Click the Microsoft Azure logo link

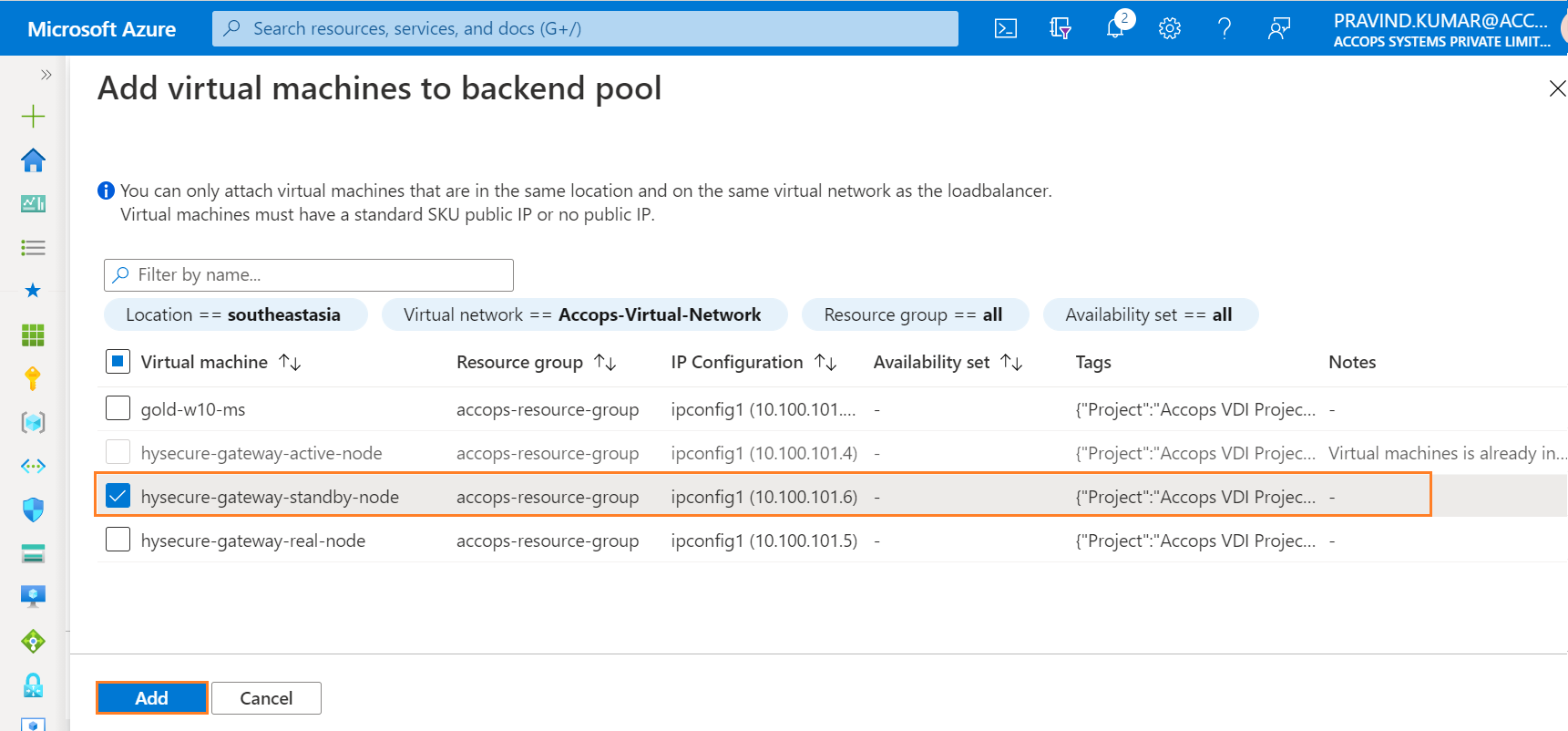102,29
